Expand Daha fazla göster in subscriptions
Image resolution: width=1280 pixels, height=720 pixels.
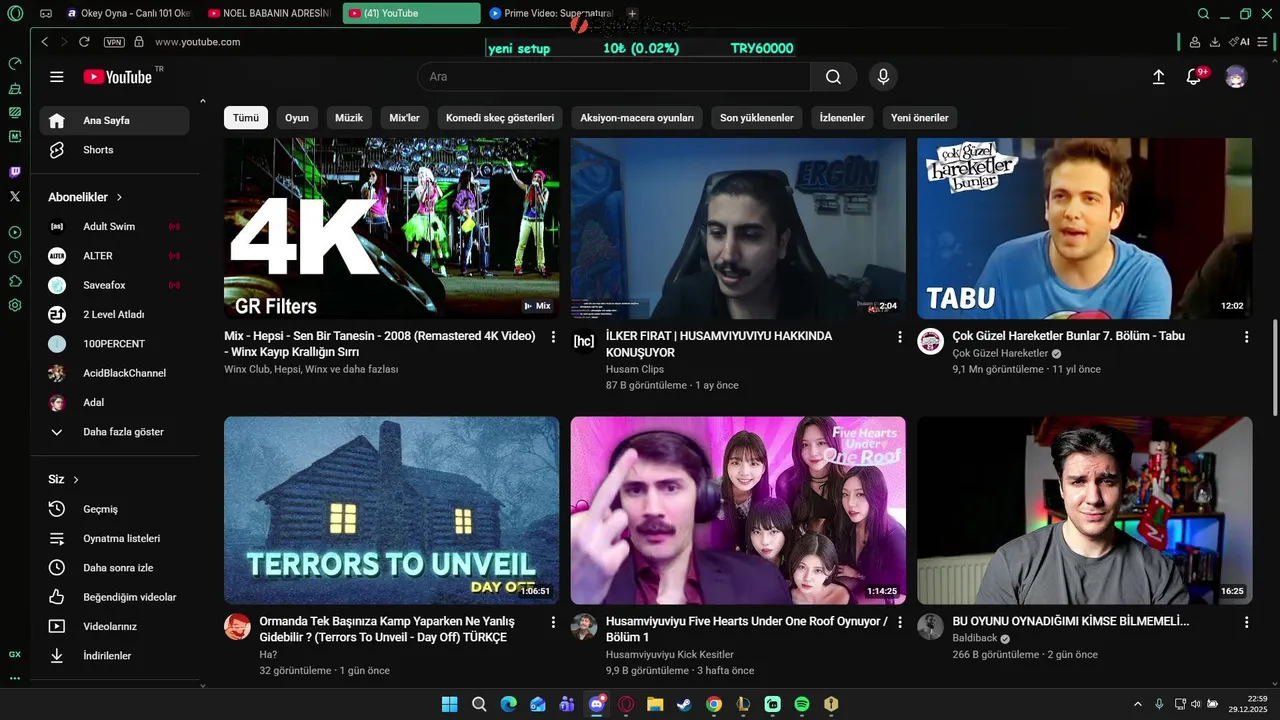coord(115,432)
